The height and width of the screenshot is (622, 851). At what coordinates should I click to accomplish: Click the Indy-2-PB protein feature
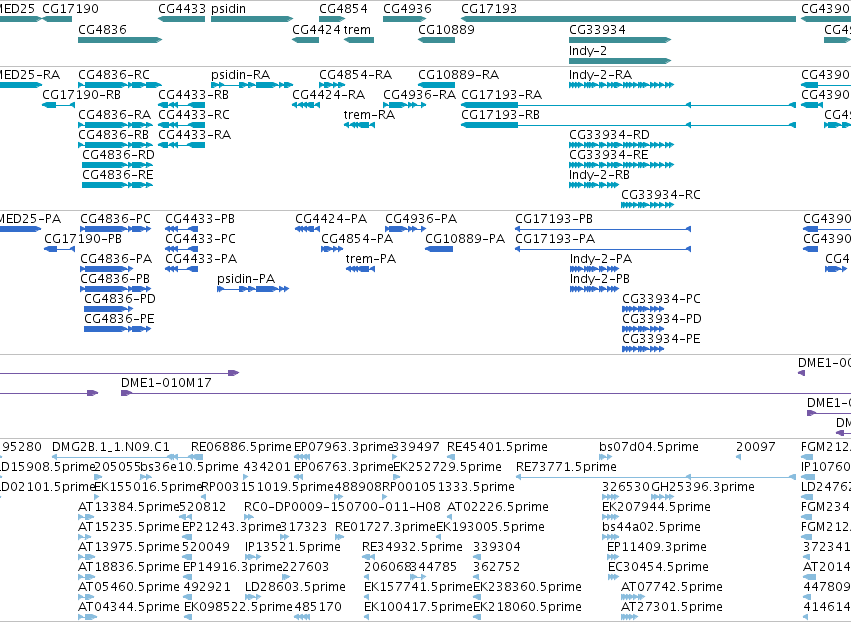click(x=594, y=289)
